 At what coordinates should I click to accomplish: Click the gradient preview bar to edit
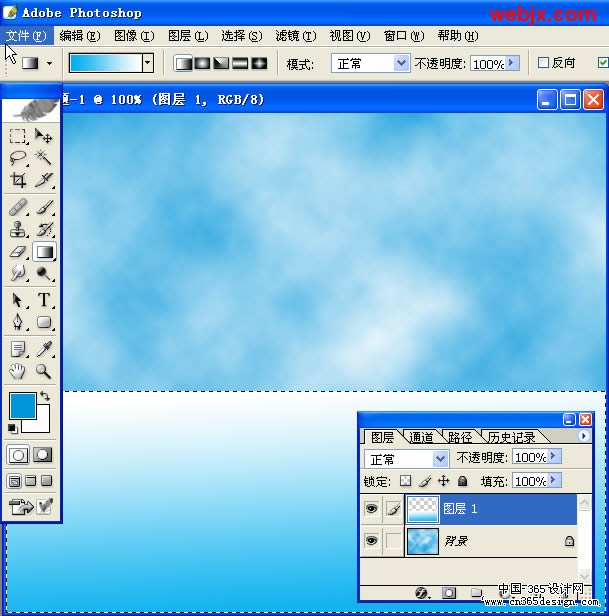pos(105,63)
